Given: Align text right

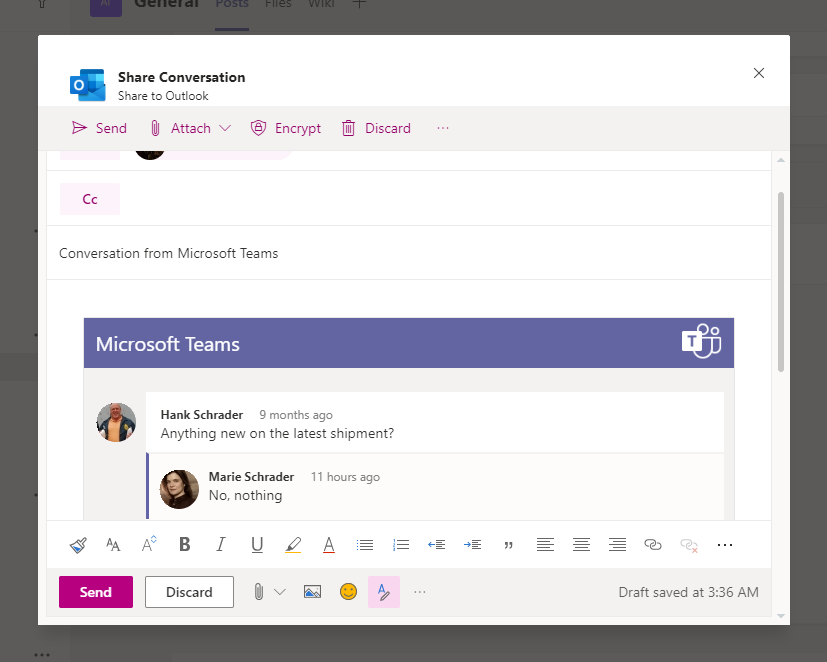Looking at the screenshot, I should point(617,545).
